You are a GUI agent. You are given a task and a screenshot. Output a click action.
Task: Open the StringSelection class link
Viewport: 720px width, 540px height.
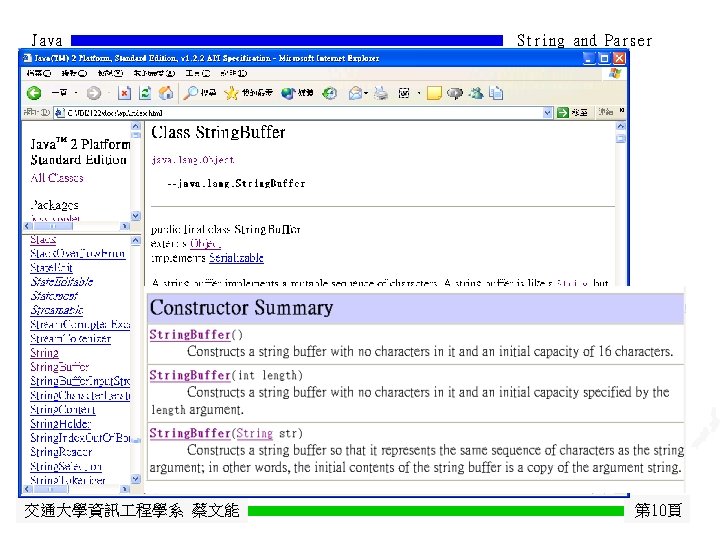66,467
